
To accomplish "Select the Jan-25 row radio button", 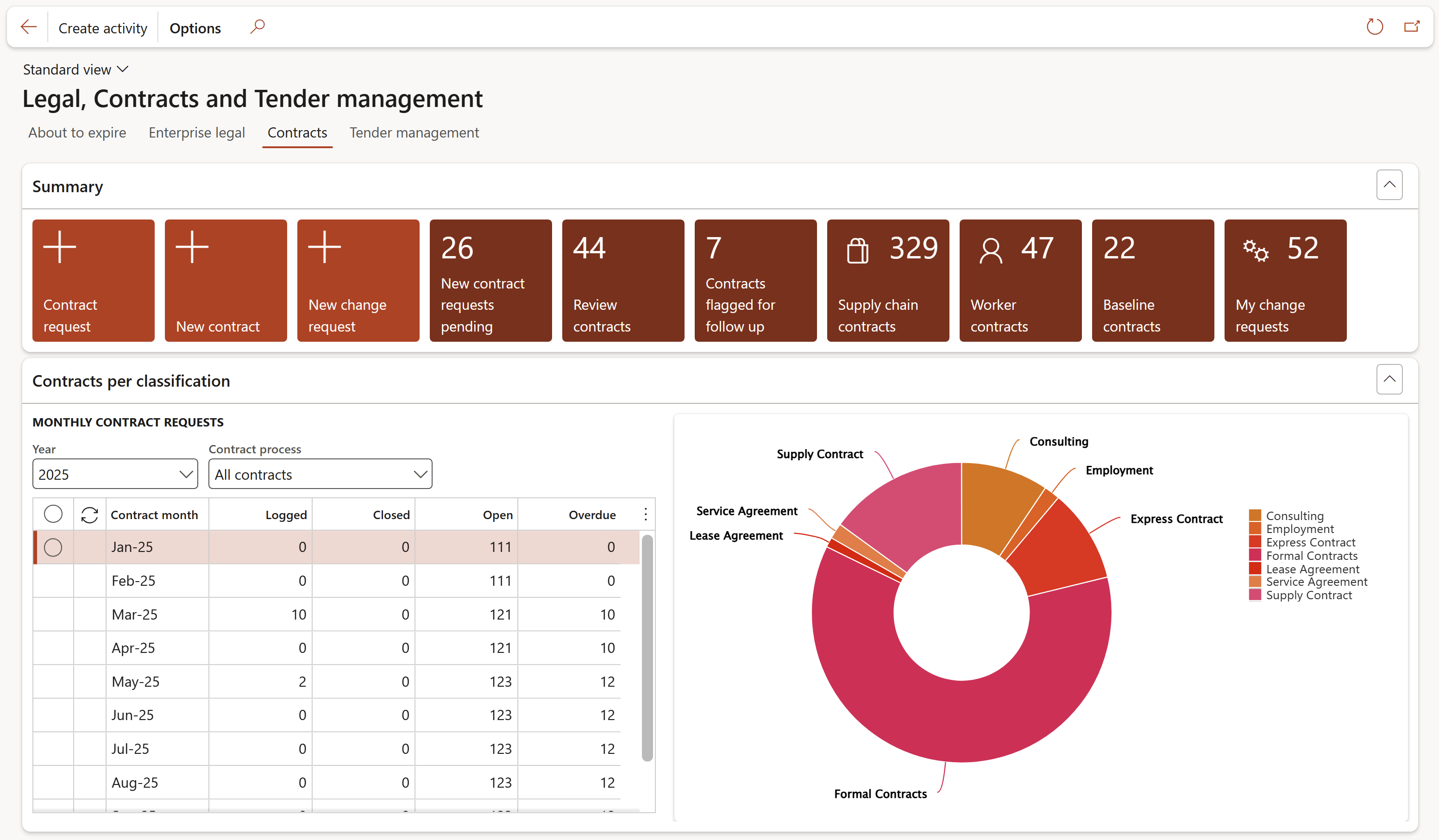I will pyautogui.click(x=53, y=547).
